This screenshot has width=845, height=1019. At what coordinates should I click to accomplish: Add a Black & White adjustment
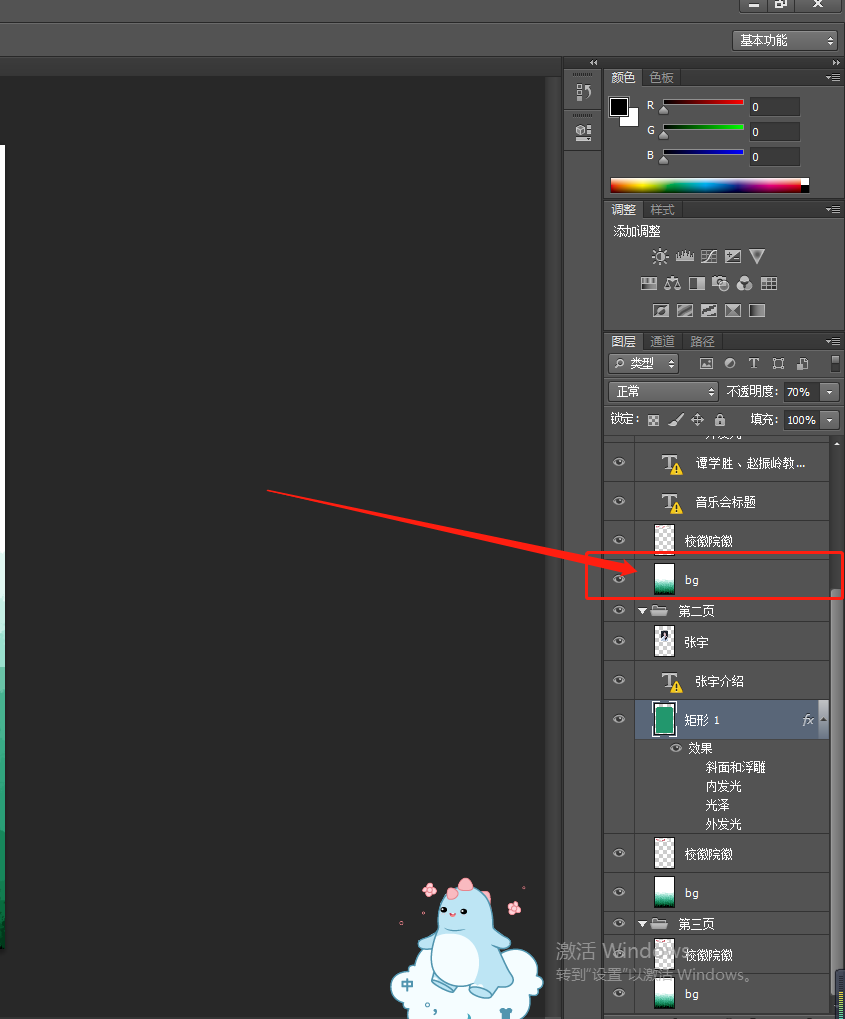coord(697,283)
